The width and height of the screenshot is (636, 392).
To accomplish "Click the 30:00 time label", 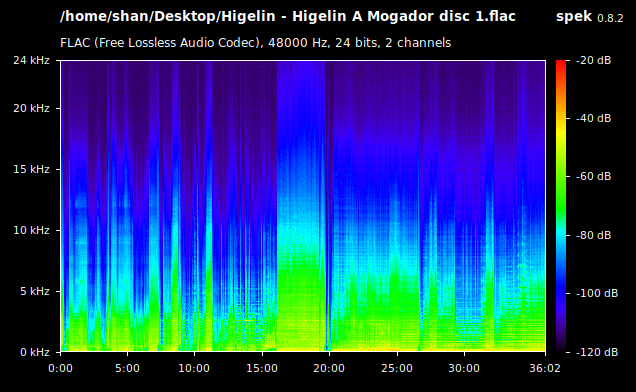I will pyautogui.click(x=464, y=368).
